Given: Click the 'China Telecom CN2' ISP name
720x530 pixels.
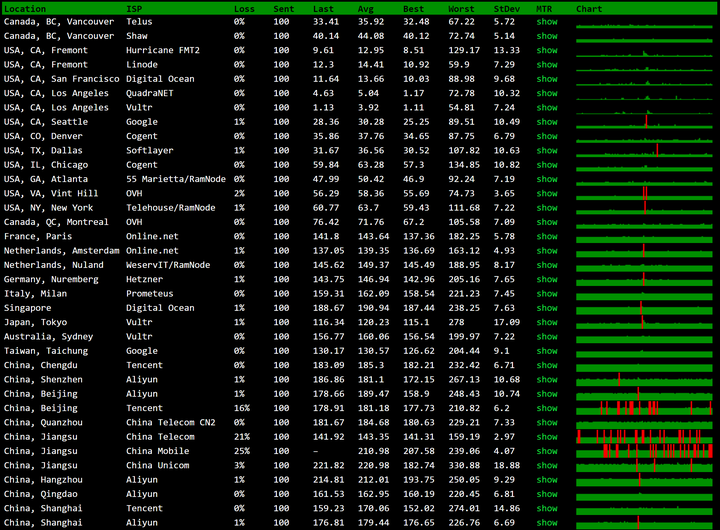Looking at the screenshot, I should 171,423.
